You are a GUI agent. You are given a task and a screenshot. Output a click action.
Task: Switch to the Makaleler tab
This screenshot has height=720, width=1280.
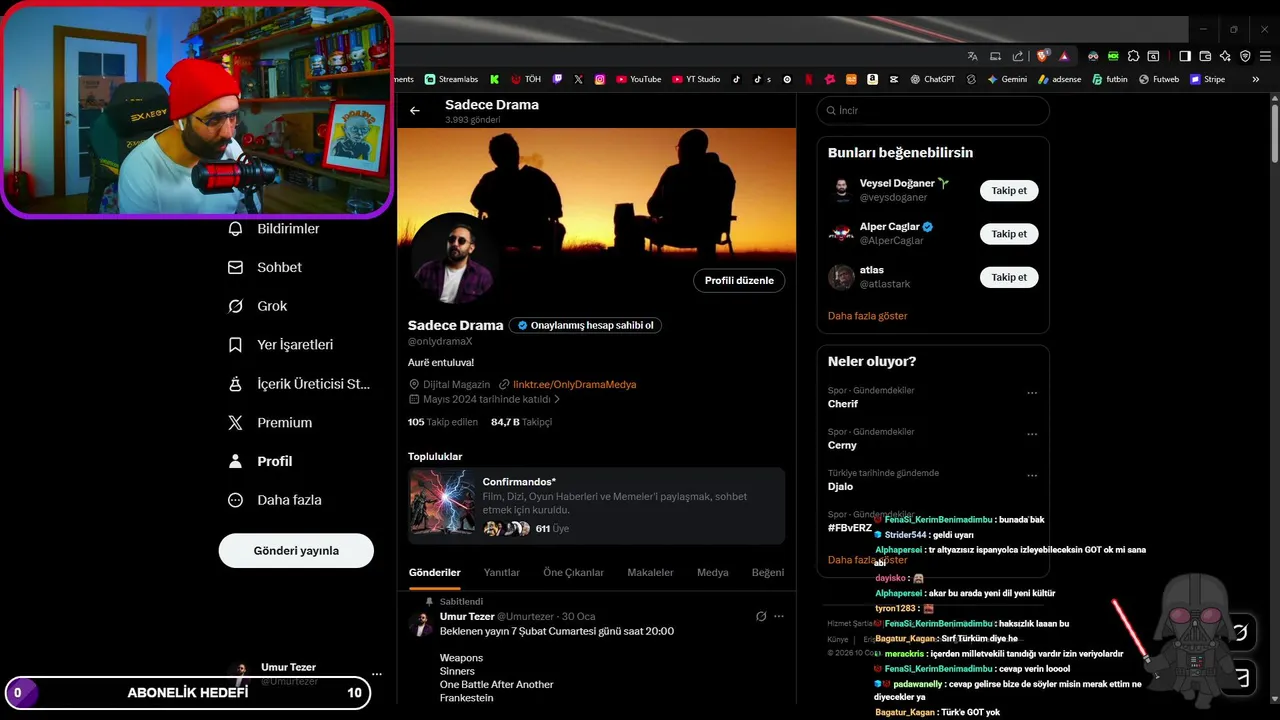coord(650,573)
